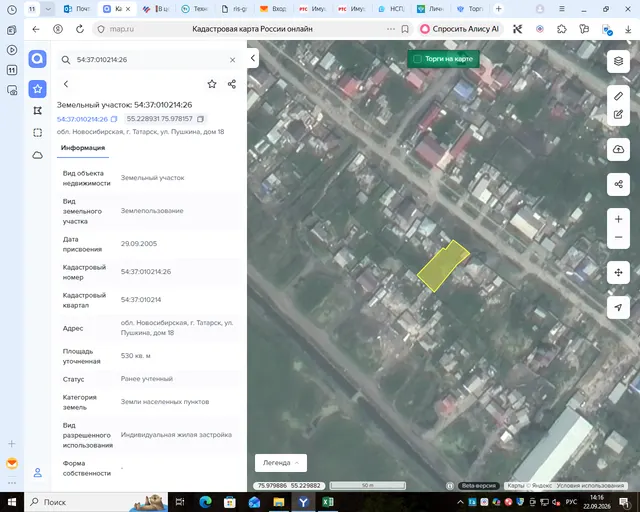Image resolution: width=640 pixels, height=512 pixels.
Task: Switch to the 'Торг' browser tab
Action: point(469,9)
